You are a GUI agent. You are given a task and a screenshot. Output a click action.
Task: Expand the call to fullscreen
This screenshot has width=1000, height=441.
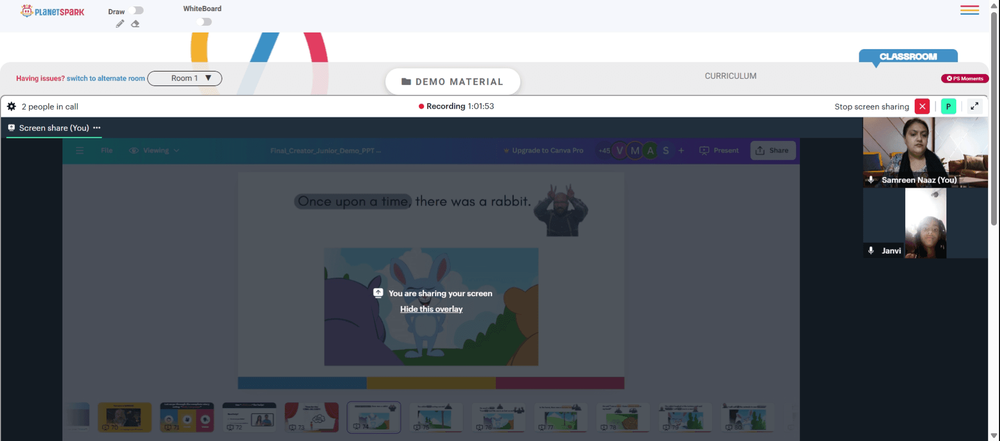click(974, 107)
